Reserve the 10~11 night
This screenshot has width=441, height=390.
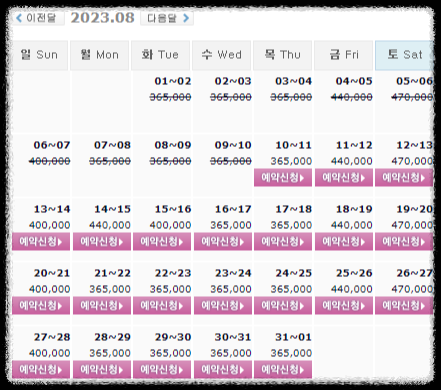(x=283, y=177)
